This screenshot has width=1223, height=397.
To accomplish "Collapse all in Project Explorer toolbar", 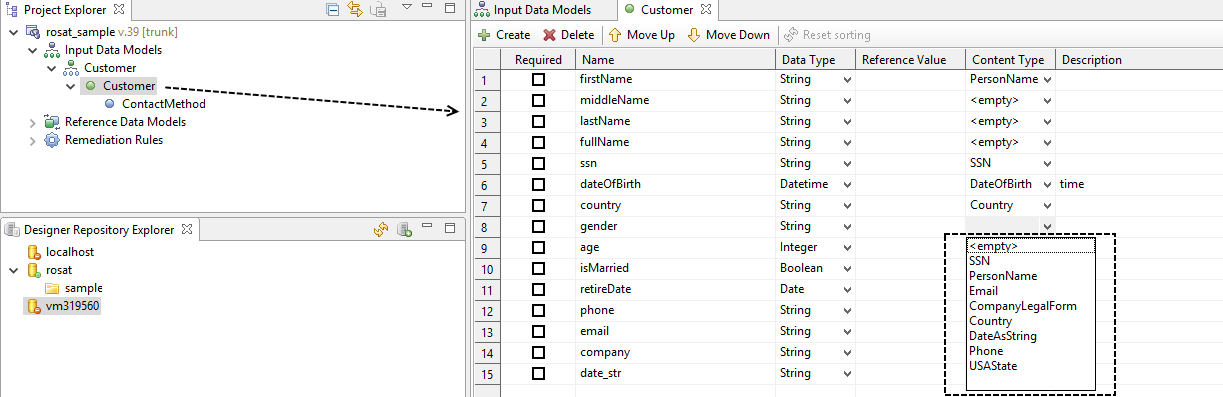I will (x=333, y=10).
